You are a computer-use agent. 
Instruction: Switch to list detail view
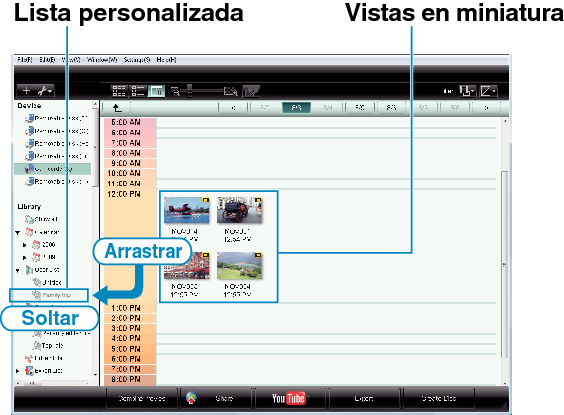pos(138,91)
